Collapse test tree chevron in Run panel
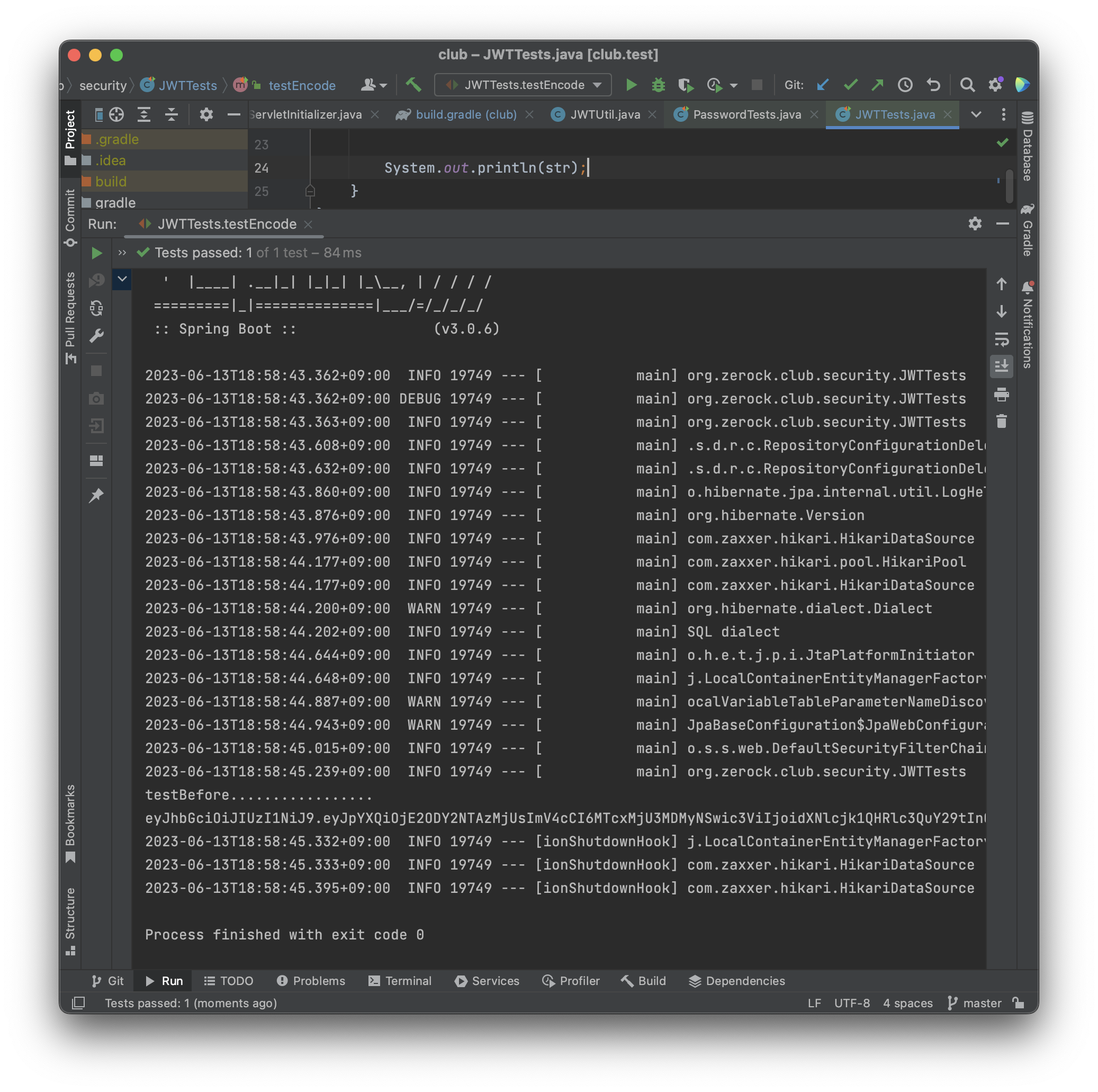The height and width of the screenshot is (1092, 1098). tap(122, 279)
